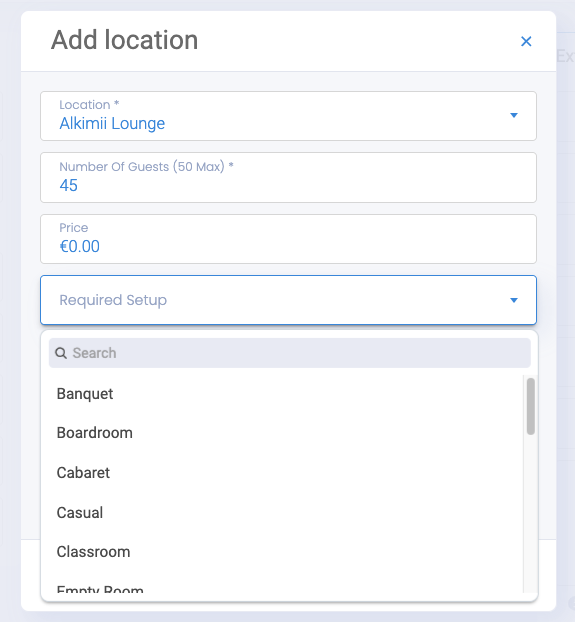Close the Add location dialog
575x622 pixels.
526,41
